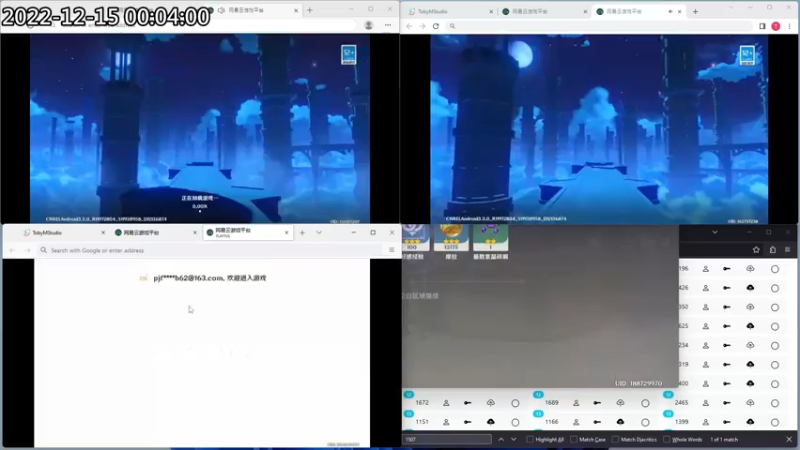Click the key icon in row 1151
Image resolution: width=800 pixels, height=450 pixels.
(467, 422)
